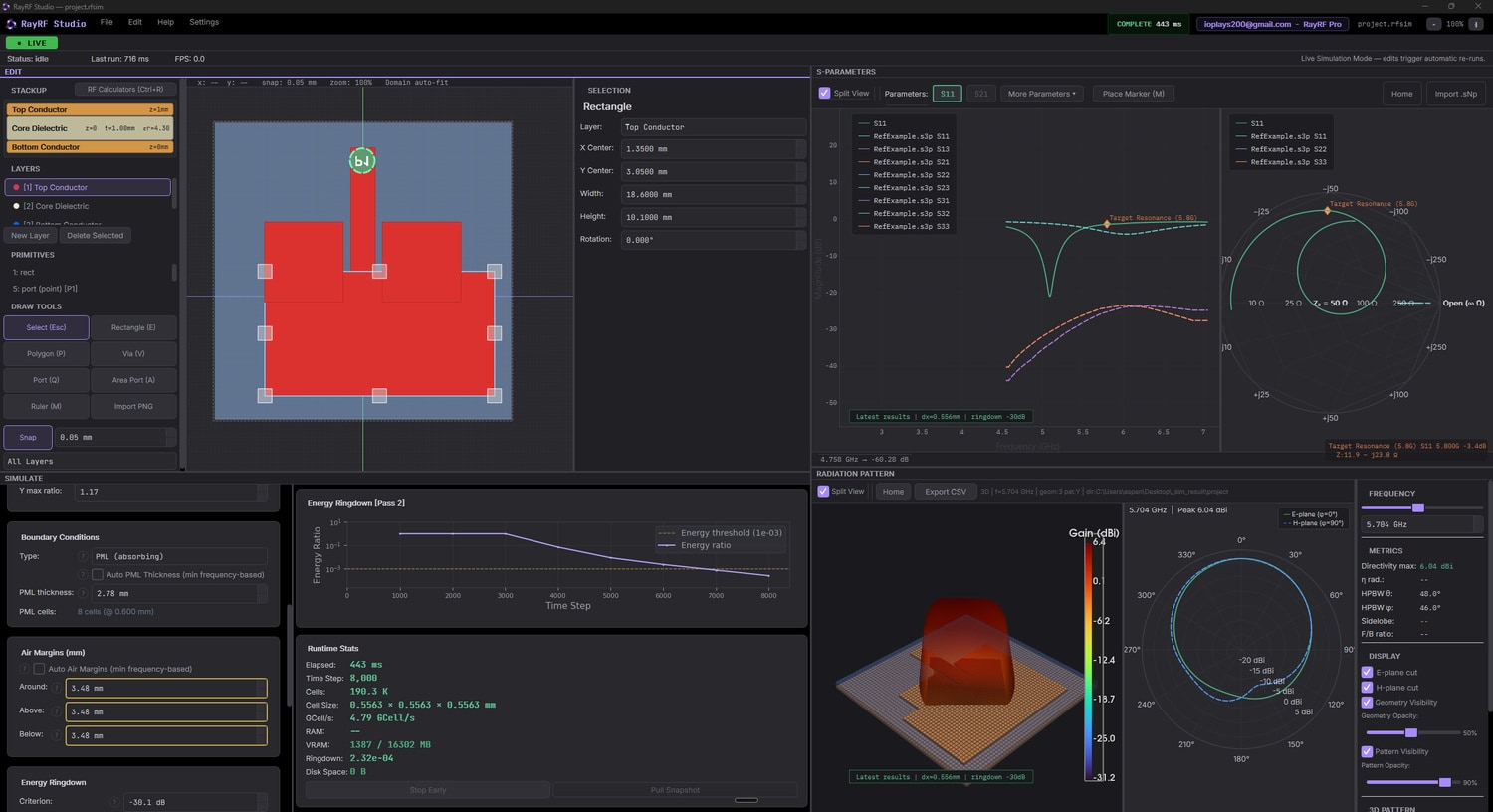Click the help icon beside the Around margin

(57, 687)
